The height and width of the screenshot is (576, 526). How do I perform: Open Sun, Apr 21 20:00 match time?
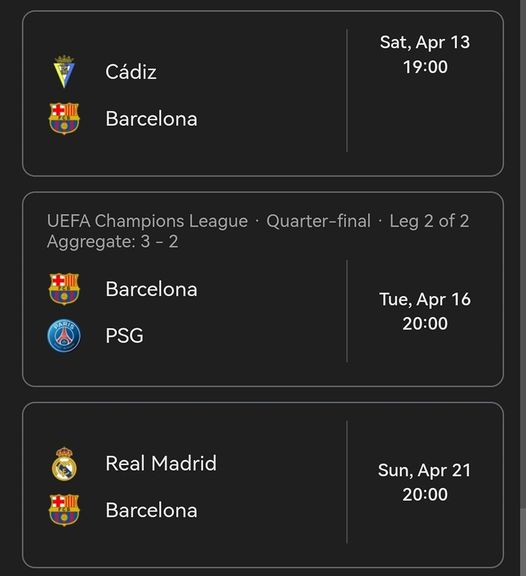coord(425,482)
